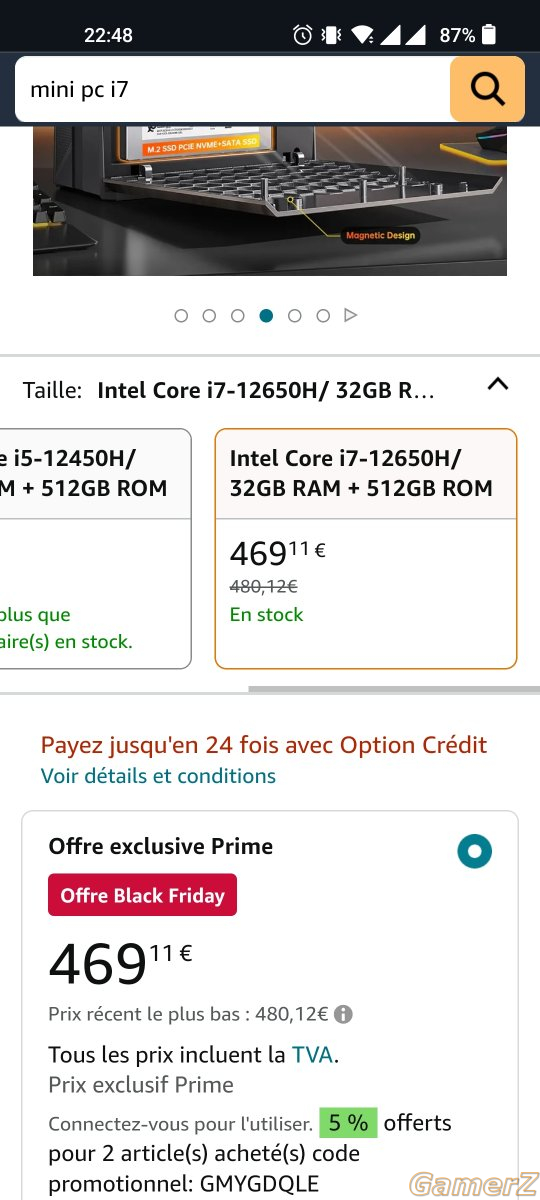
Task: Tap the carousel play arrow after dots
Action: [x=351, y=315]
